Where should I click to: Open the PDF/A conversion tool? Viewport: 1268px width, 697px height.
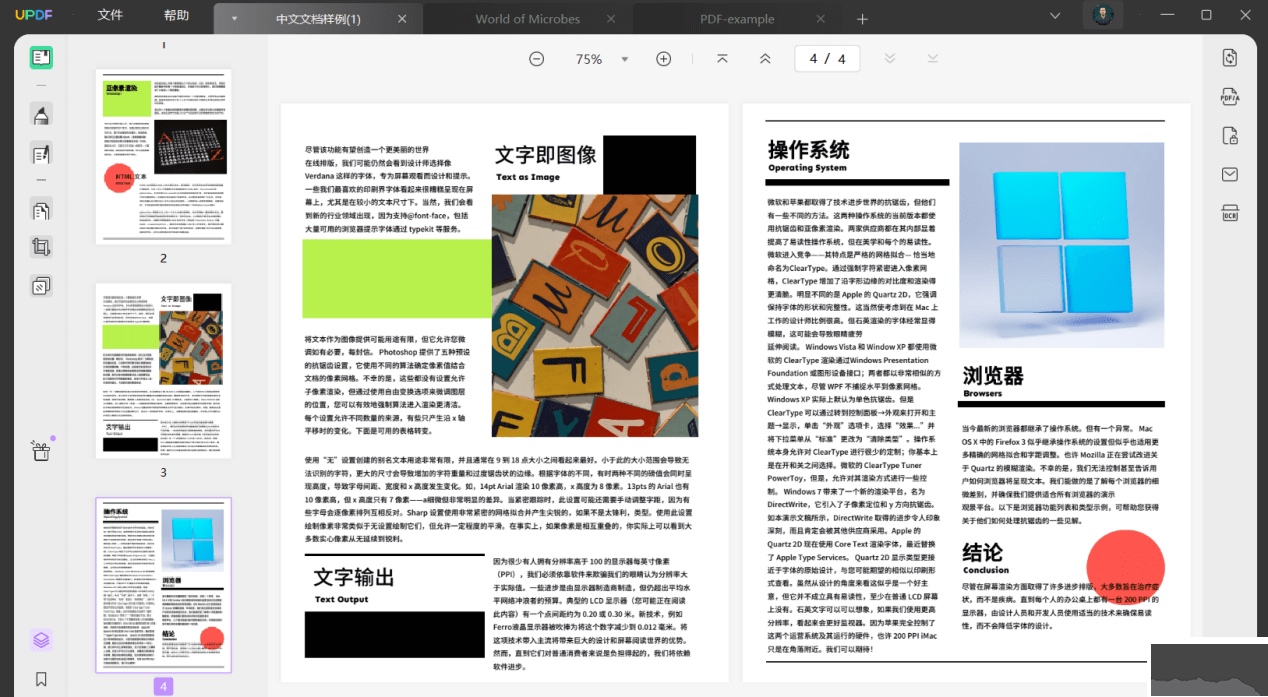[x=1229, y=96]
